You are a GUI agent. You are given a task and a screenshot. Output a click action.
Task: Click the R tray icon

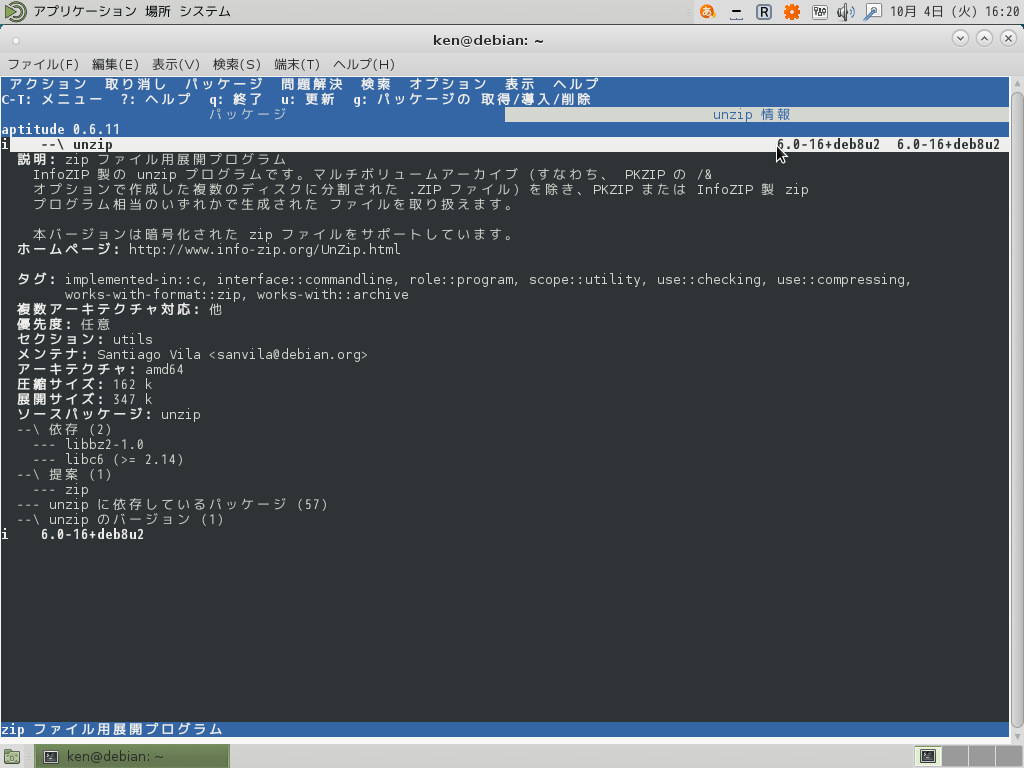click(763, 11)
